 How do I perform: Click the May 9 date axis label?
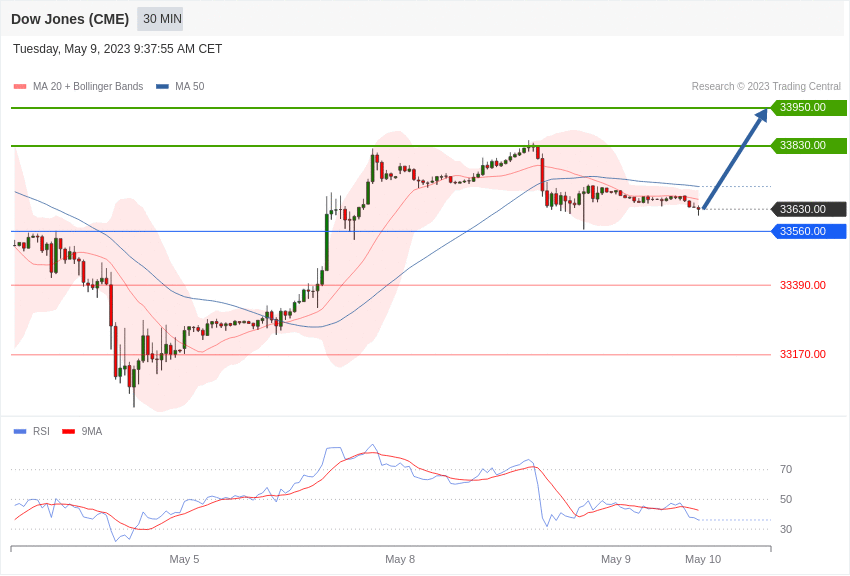[x=616, y=559]
